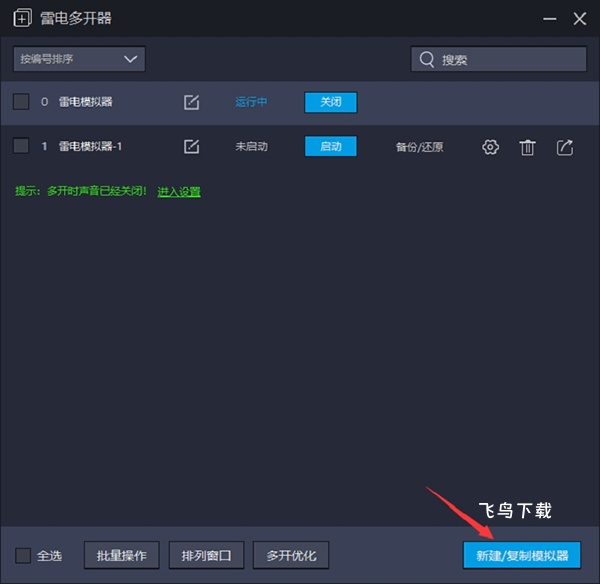Select the 未启动 status text

251,146
